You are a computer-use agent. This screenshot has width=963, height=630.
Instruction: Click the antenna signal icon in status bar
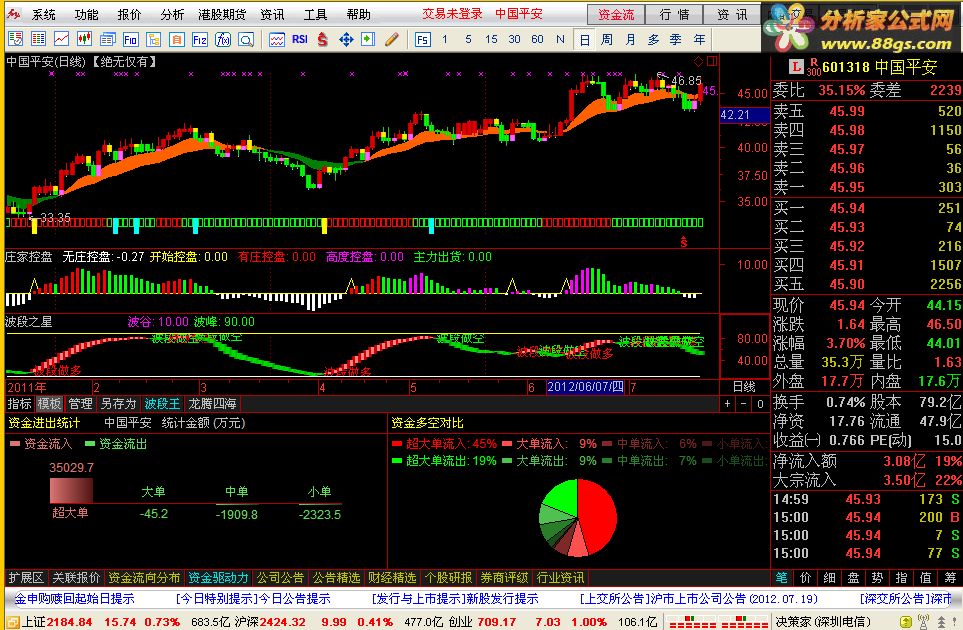tap(923, 622)
